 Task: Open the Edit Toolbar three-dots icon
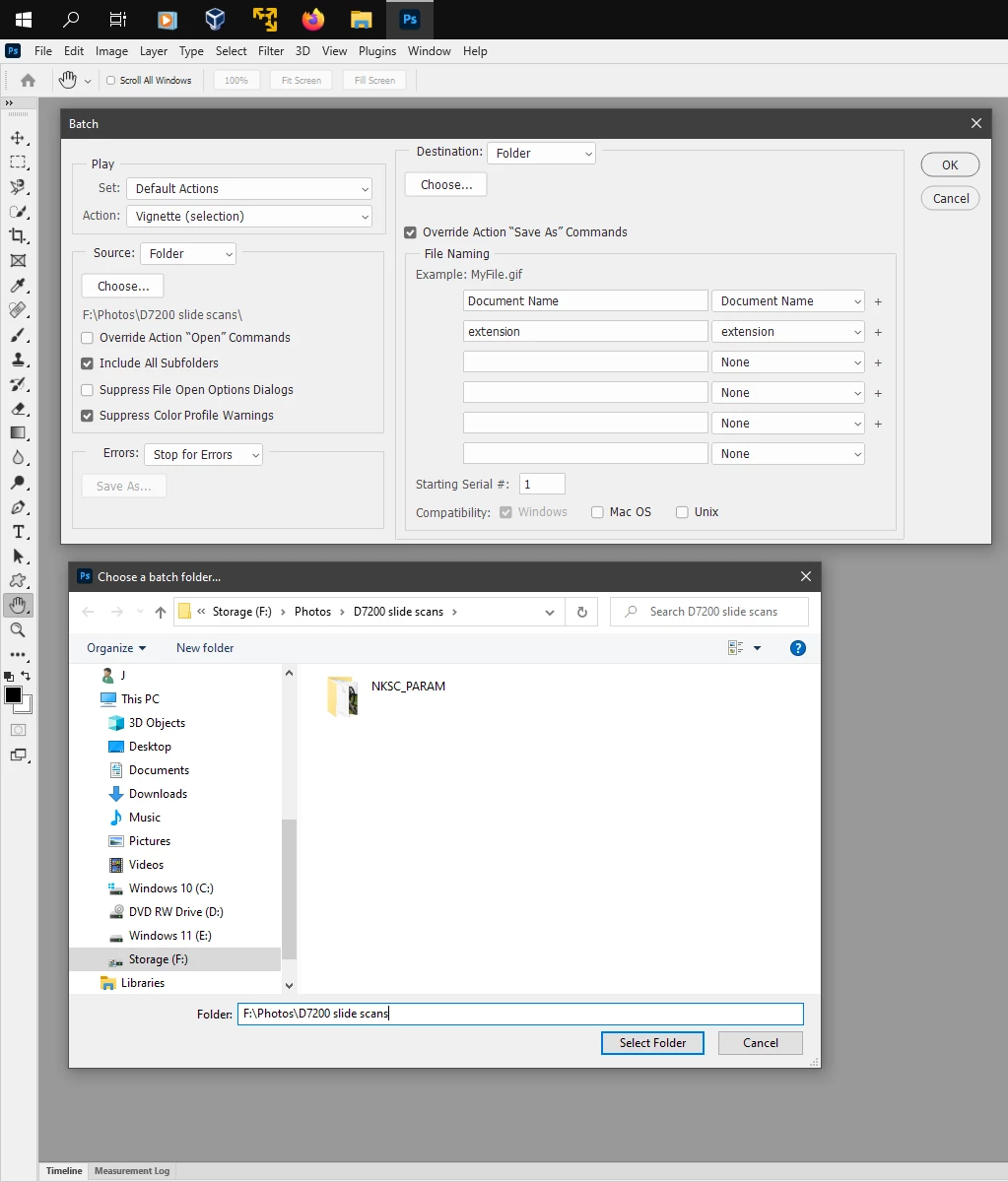pos(18,654)
